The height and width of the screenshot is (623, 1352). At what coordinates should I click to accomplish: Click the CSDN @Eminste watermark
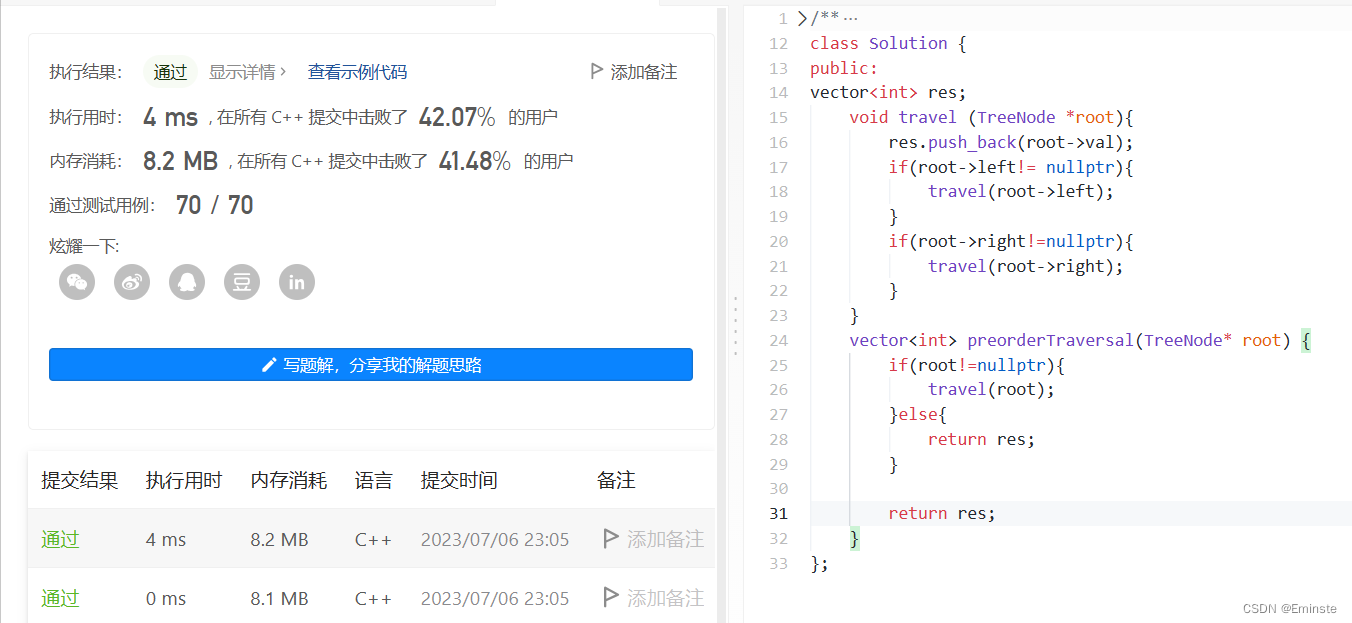coord(1291,608)
